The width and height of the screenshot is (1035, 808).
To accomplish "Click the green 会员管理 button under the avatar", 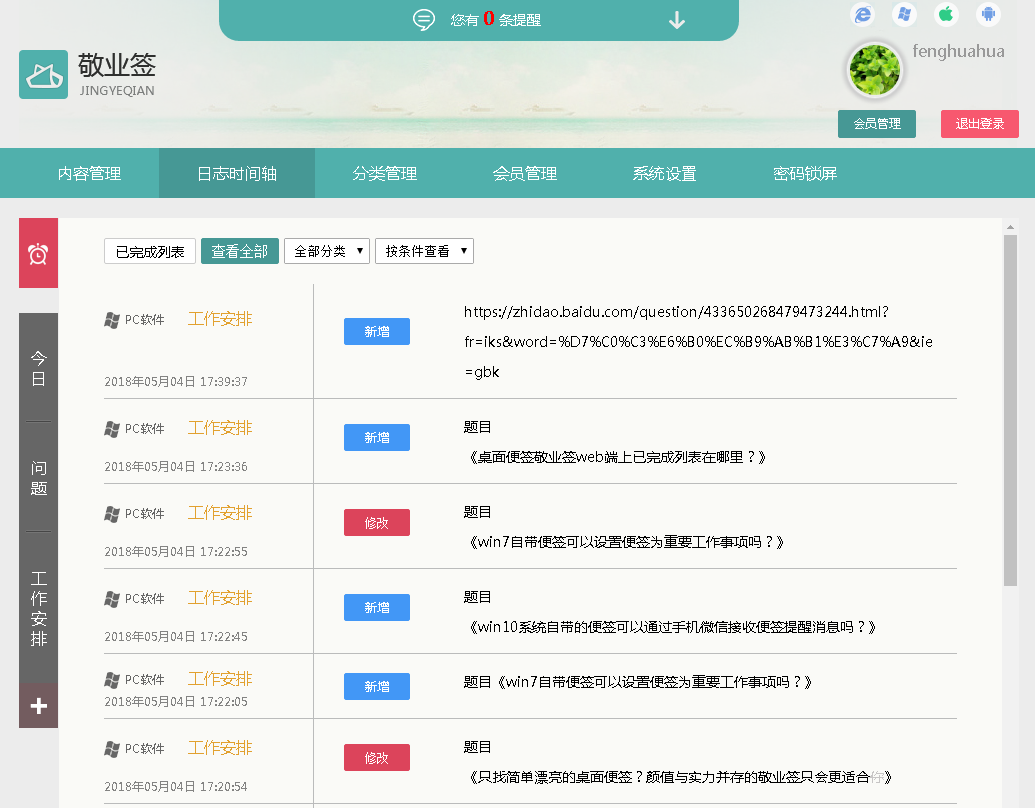I will click(x=877, y=124).
